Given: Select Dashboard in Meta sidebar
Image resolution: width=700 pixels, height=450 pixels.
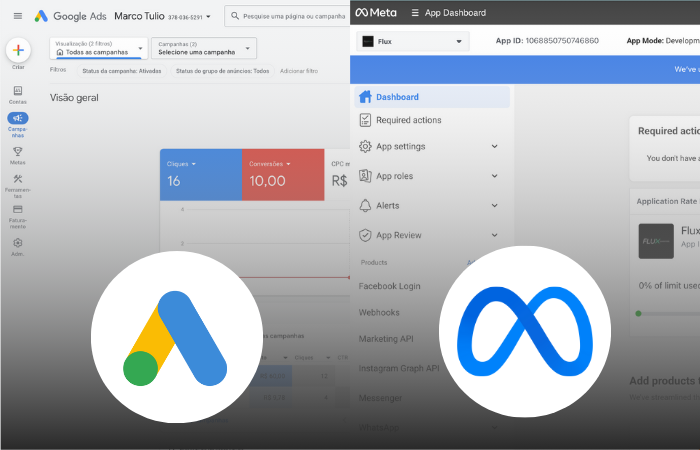Looking at the screenshot, I should (432, 97).
